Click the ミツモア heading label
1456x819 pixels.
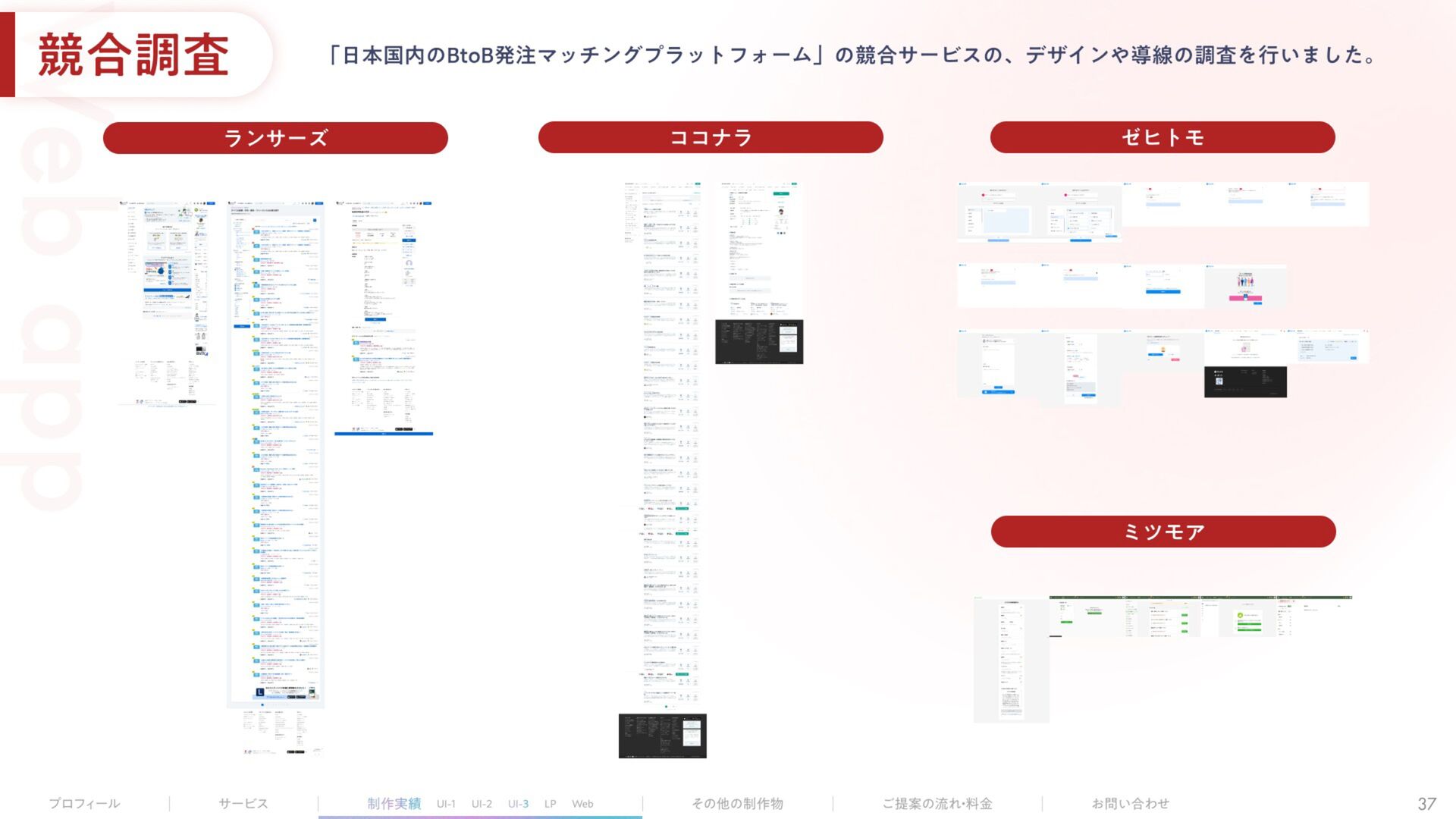[x=1163, y=532]
